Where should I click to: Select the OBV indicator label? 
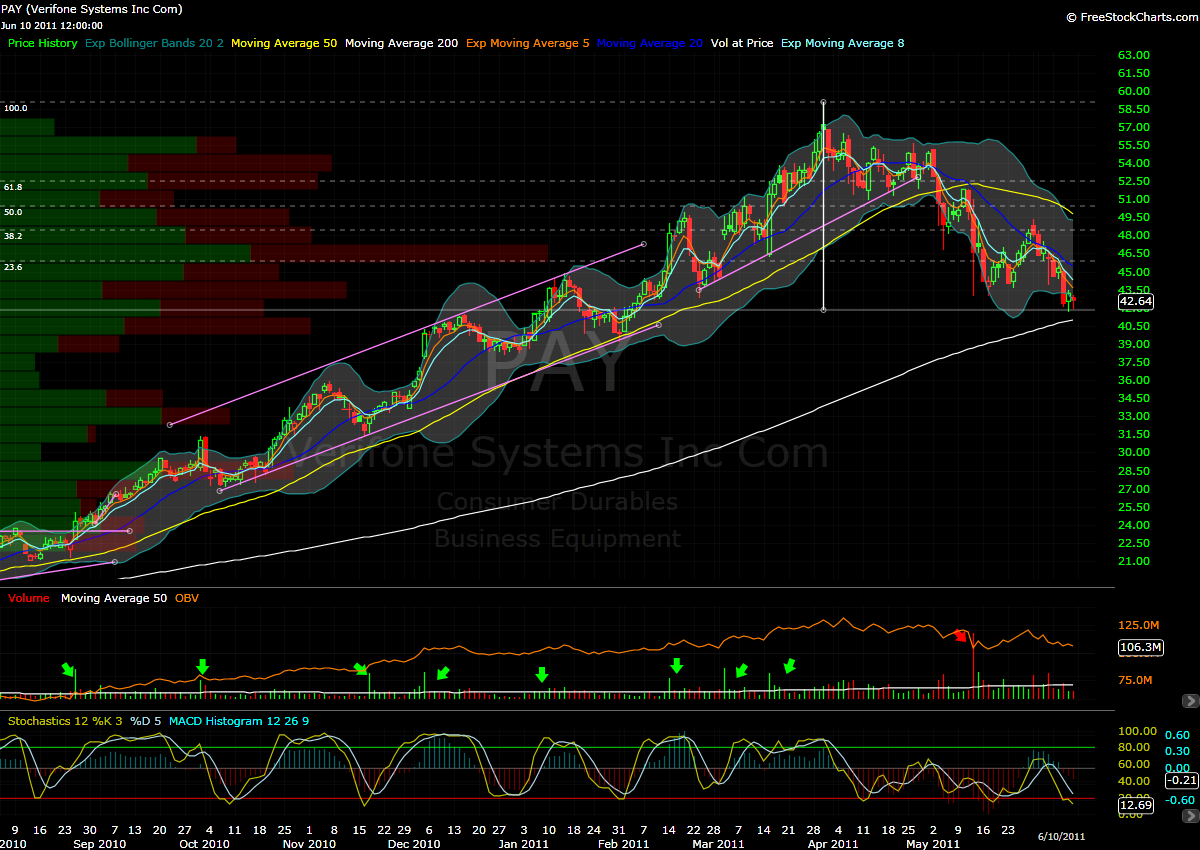click(x=187, y=598)
